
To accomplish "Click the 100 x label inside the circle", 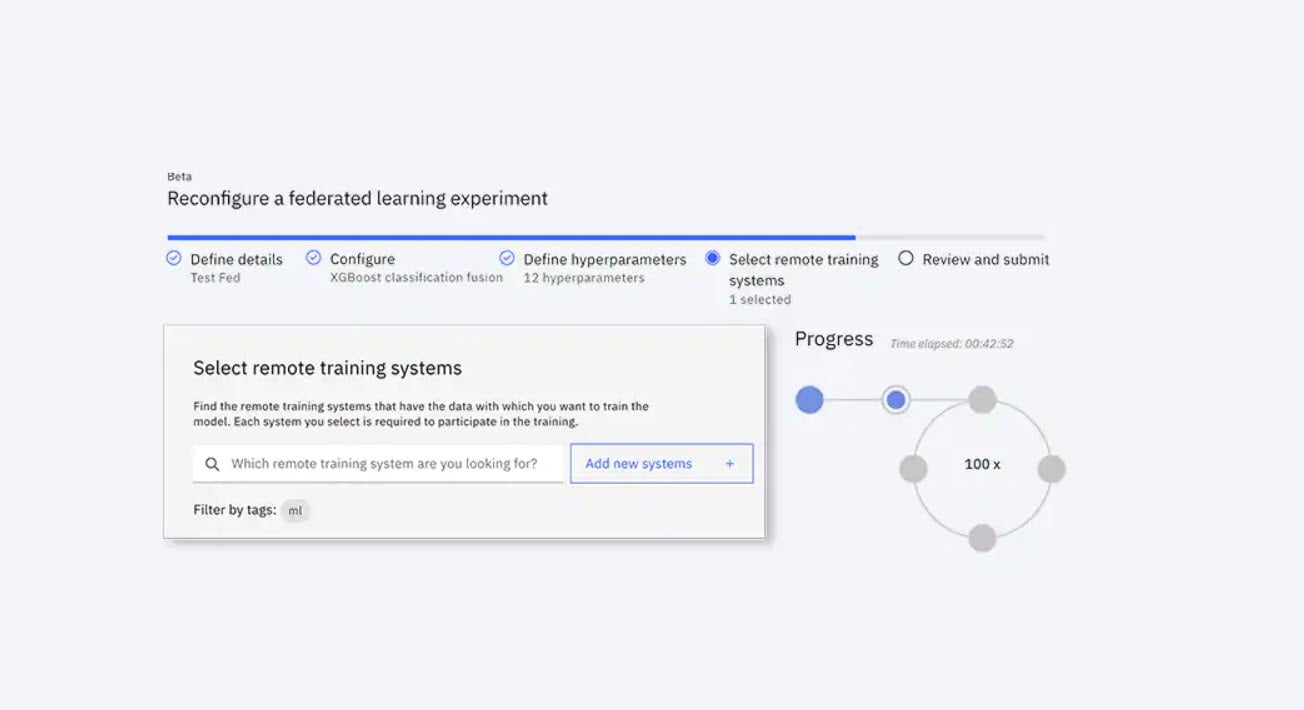I will tap(982, 464).
